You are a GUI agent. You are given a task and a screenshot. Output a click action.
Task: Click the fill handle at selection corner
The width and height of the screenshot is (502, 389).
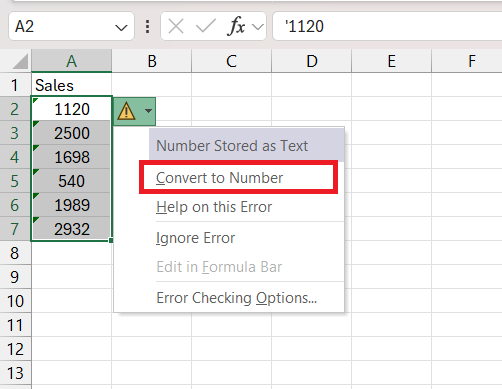tap(111, 240)
